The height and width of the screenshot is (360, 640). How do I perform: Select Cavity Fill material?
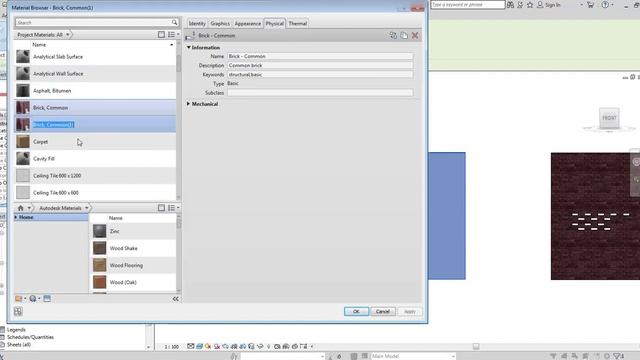coord(95,159)
